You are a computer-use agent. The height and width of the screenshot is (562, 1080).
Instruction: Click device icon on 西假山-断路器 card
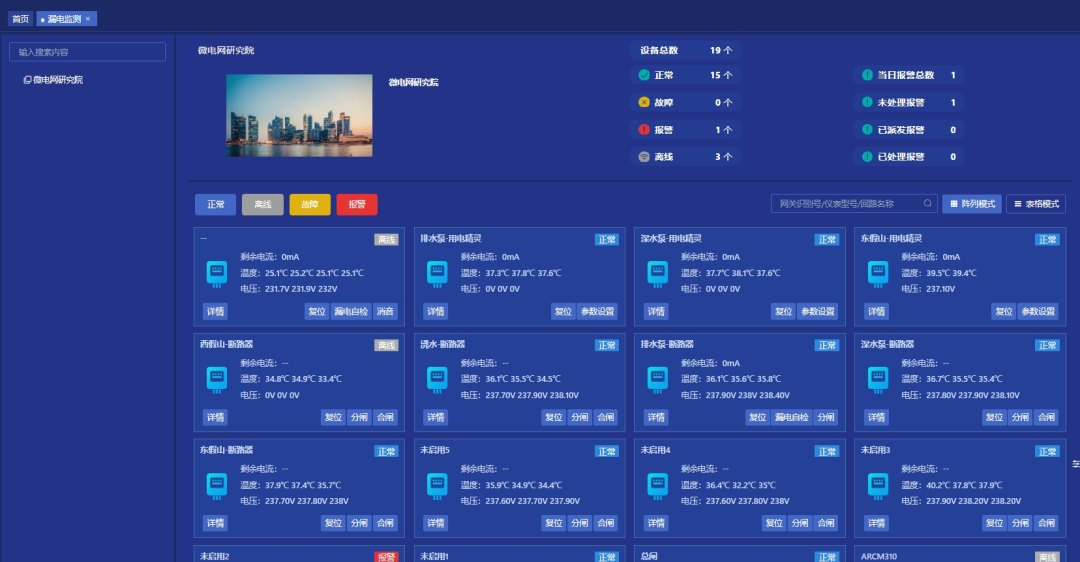tap(217, 379)
